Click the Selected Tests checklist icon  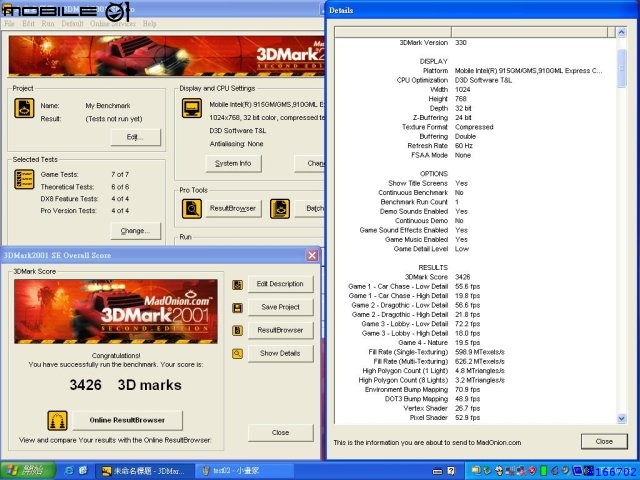click(24, 179)
